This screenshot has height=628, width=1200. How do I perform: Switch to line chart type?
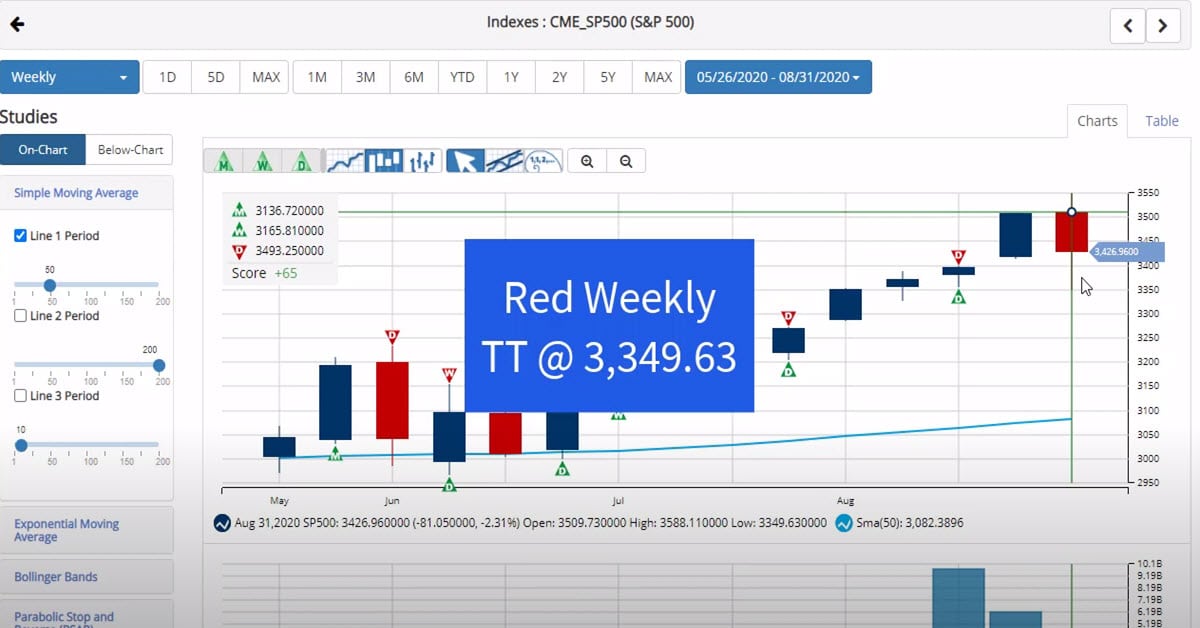(345, 161)
